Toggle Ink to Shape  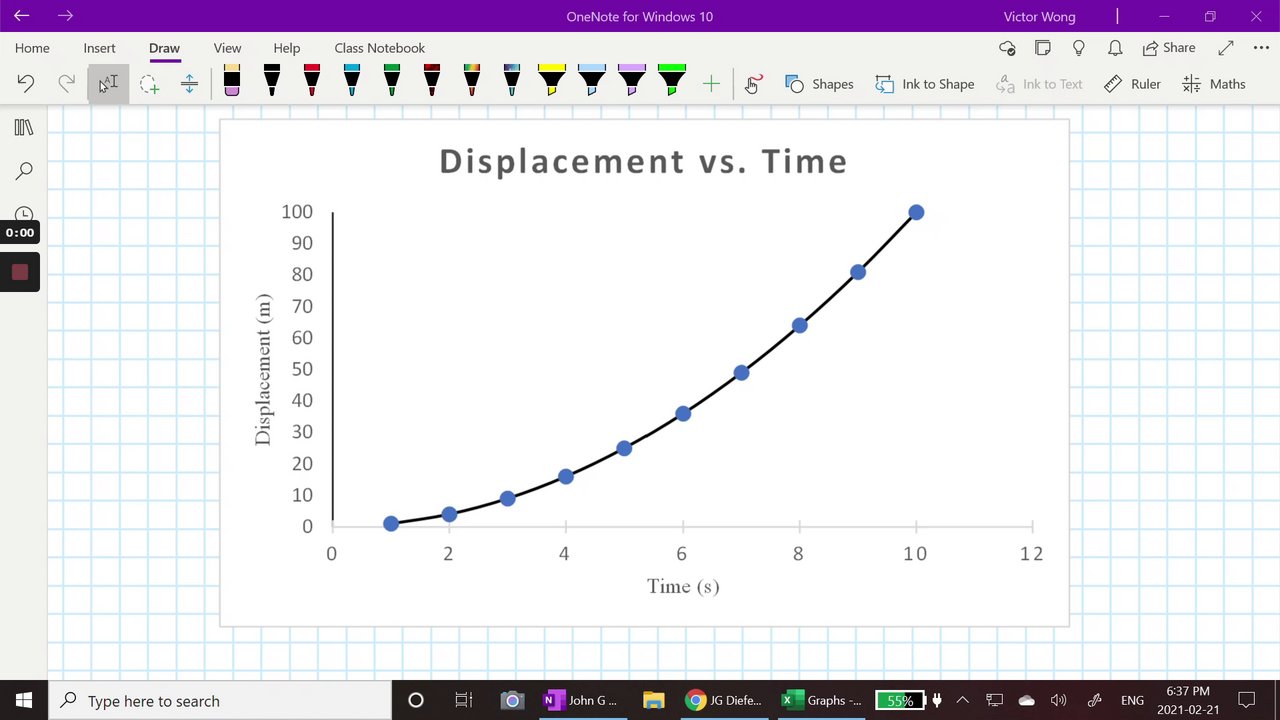(x=924, y=84)
